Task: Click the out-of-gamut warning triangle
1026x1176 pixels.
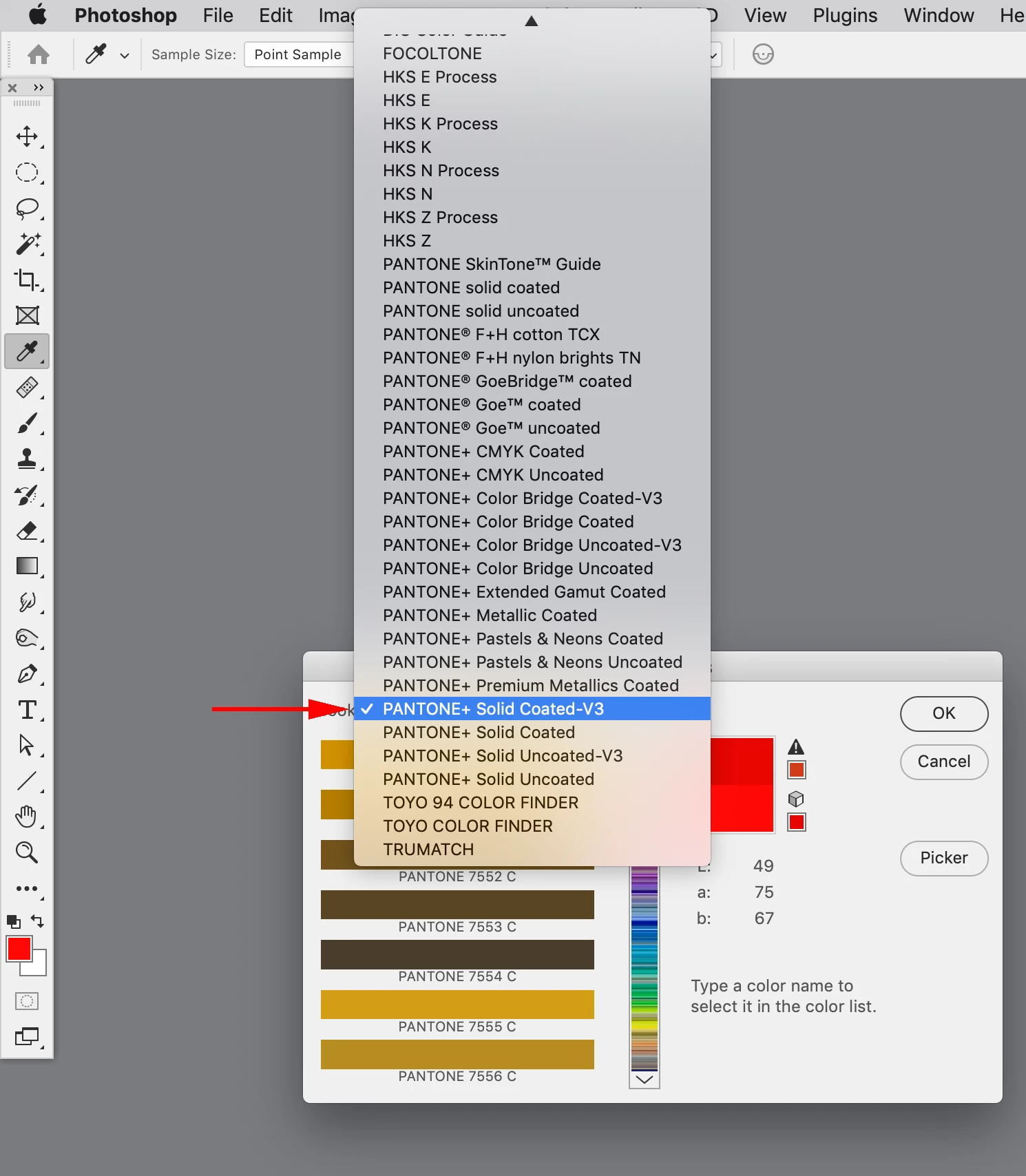Action: 796,747
